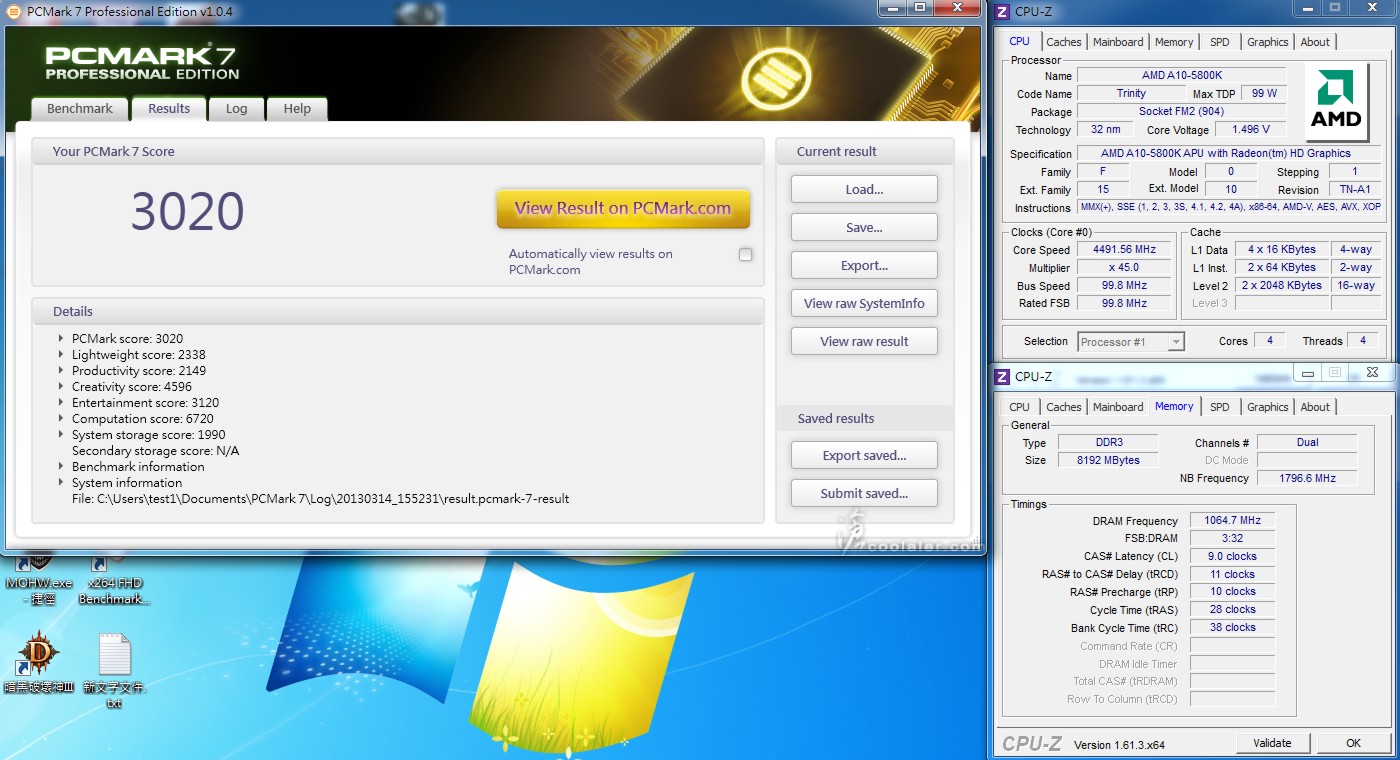Select CPU tab in CPU-Z Memory window
Viewport: 1400px width, 760px height.
1019,407
